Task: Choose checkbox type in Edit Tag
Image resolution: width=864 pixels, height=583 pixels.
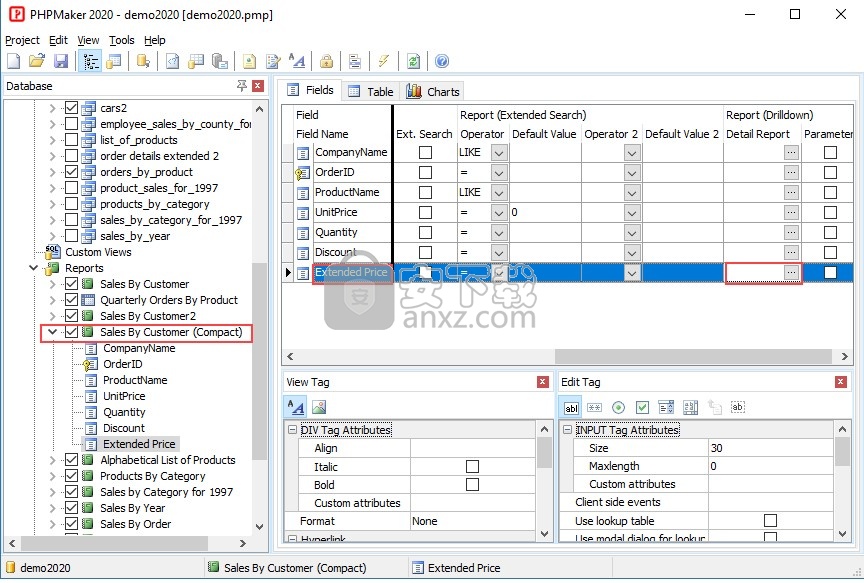Action: click(x=642, y=408)
